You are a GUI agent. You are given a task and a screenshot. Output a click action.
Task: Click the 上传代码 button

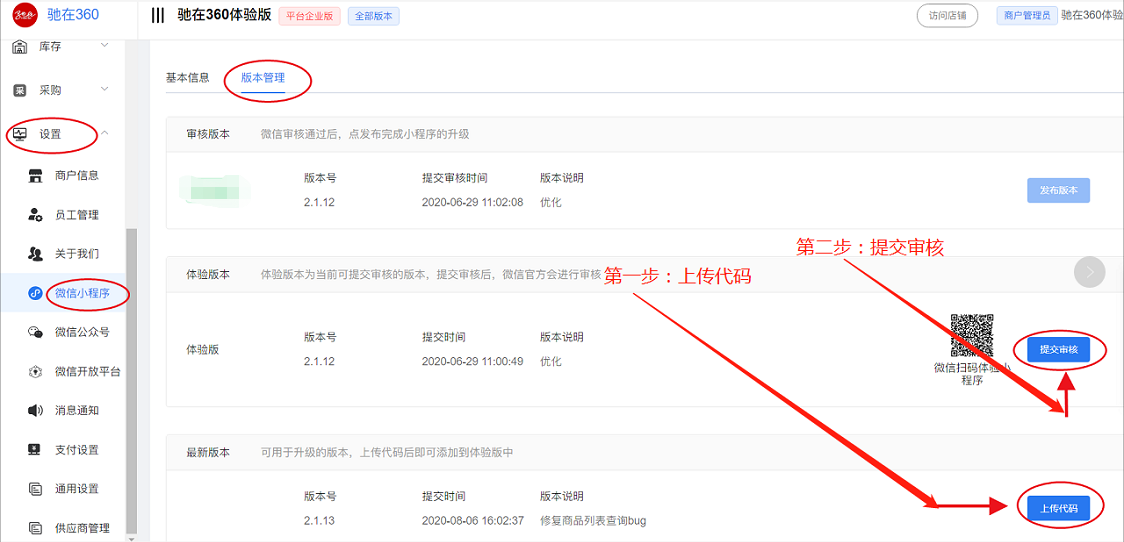(x=1058, y=508)
